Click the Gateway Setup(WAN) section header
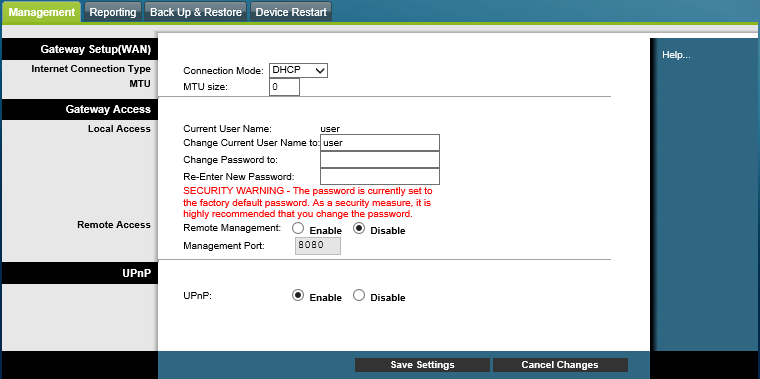The width and height of the screenshot is (760, 379). coord(80,49)
